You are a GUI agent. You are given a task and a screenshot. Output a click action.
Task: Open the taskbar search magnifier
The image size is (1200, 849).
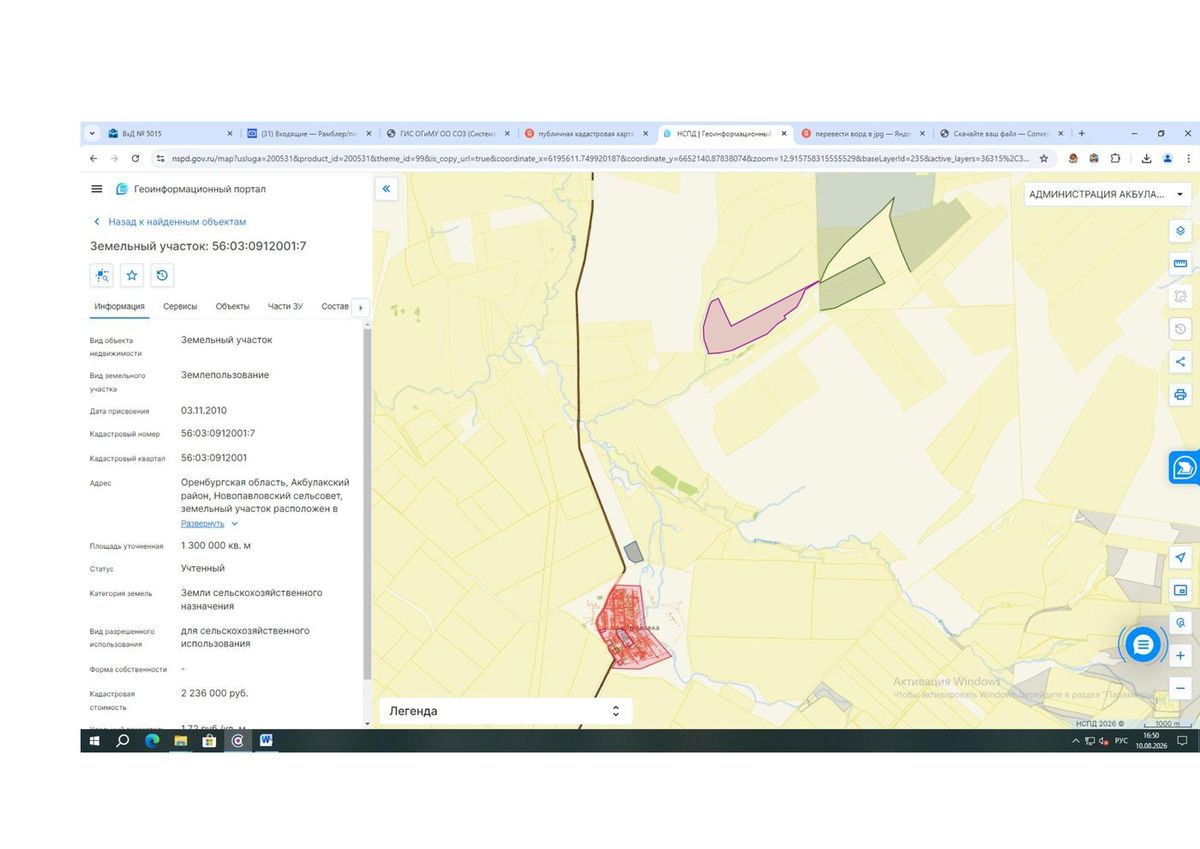tap(123, 741)
